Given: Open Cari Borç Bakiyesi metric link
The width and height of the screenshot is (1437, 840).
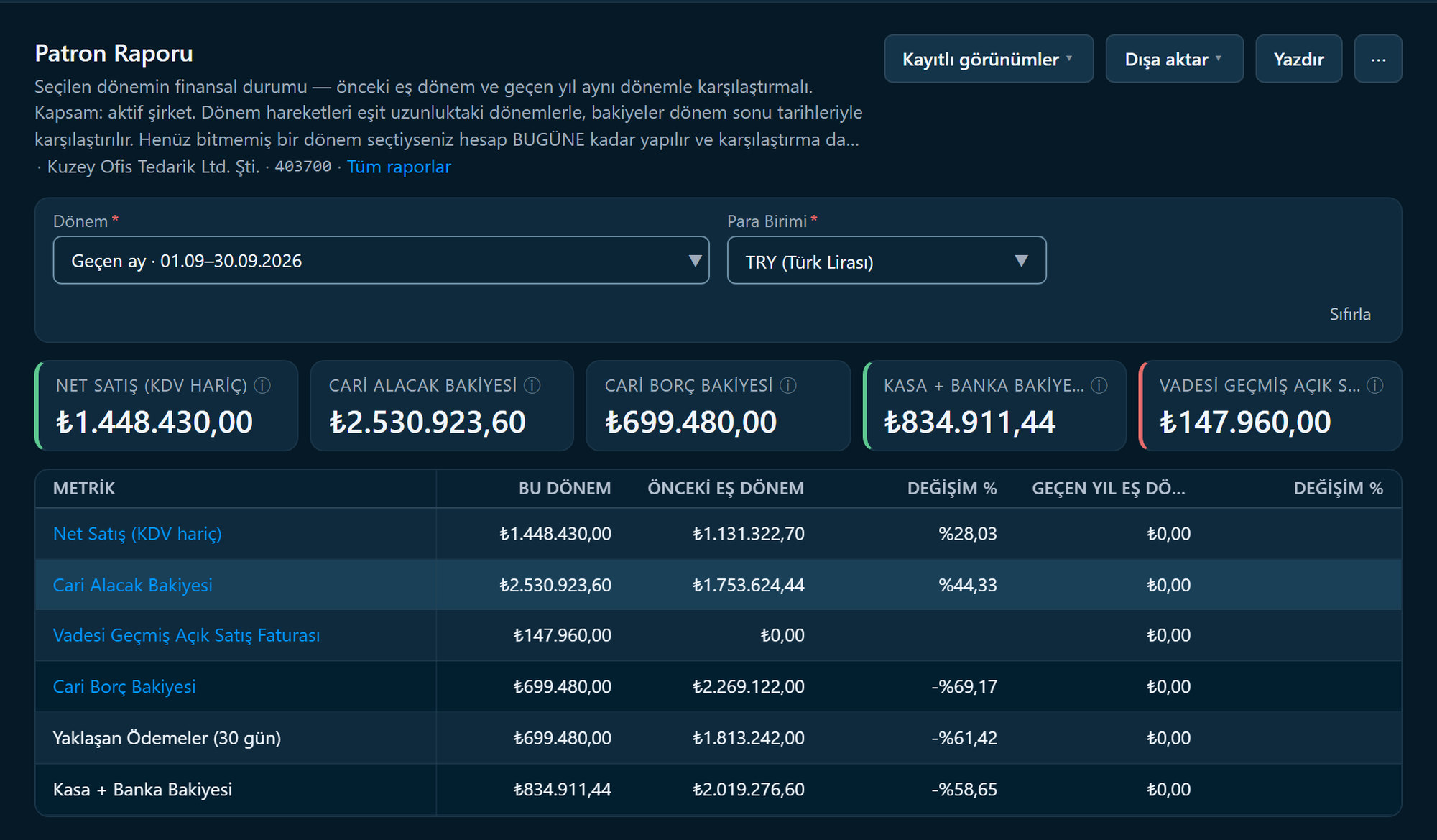Looking at the screenshot, I should [124, 686].
